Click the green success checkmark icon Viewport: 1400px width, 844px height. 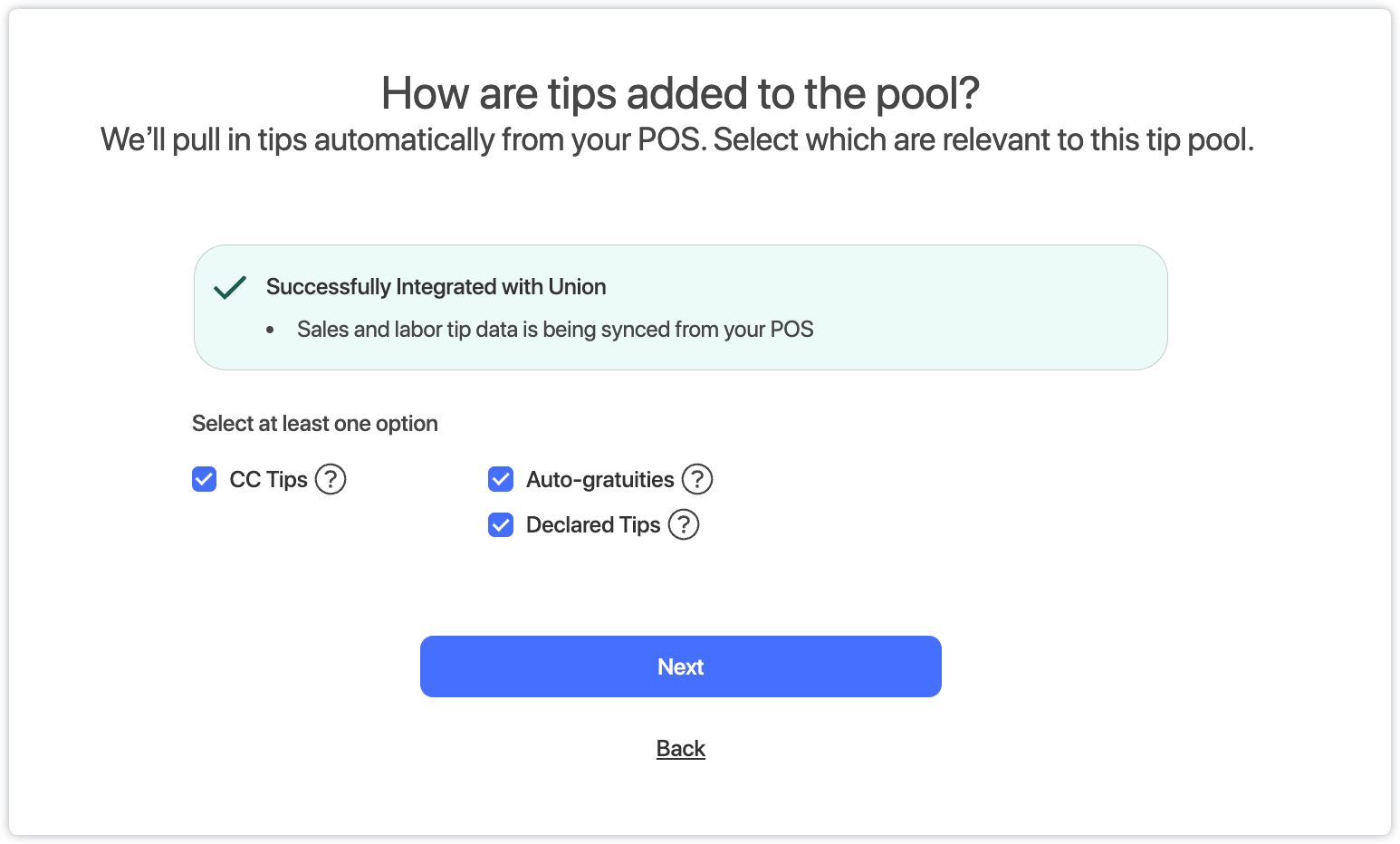click(x=230, y=287)
